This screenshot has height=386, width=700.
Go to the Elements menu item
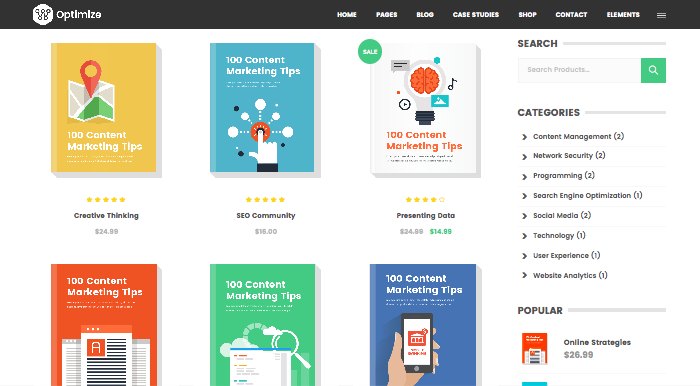(623, 15)
